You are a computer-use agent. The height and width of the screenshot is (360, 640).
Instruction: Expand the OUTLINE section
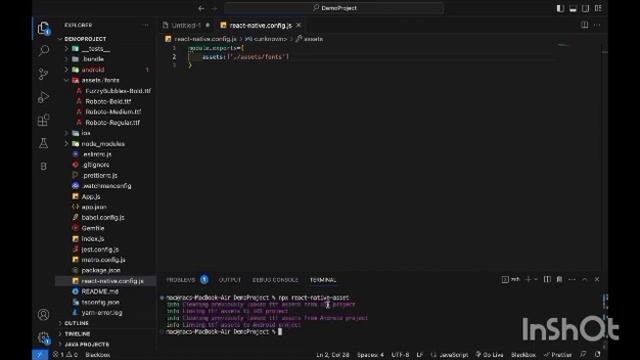click(76, 323)
